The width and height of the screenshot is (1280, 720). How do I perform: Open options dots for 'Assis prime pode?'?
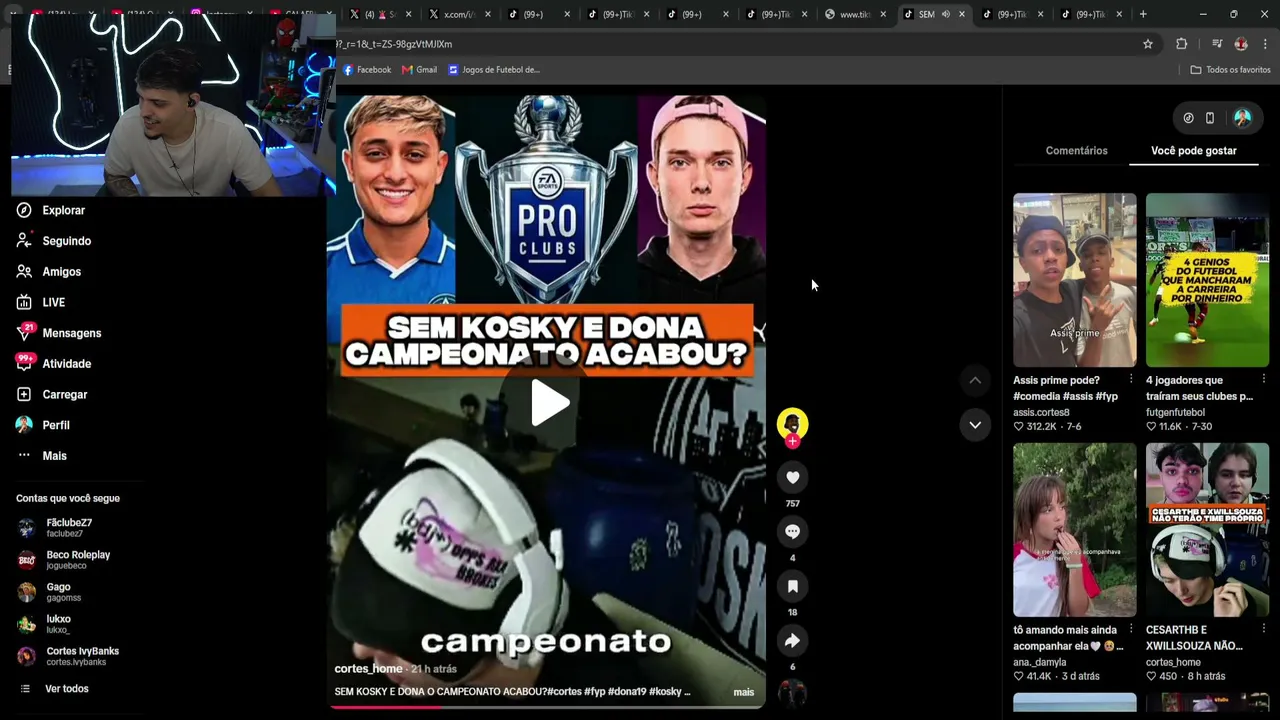(1131, 380)
